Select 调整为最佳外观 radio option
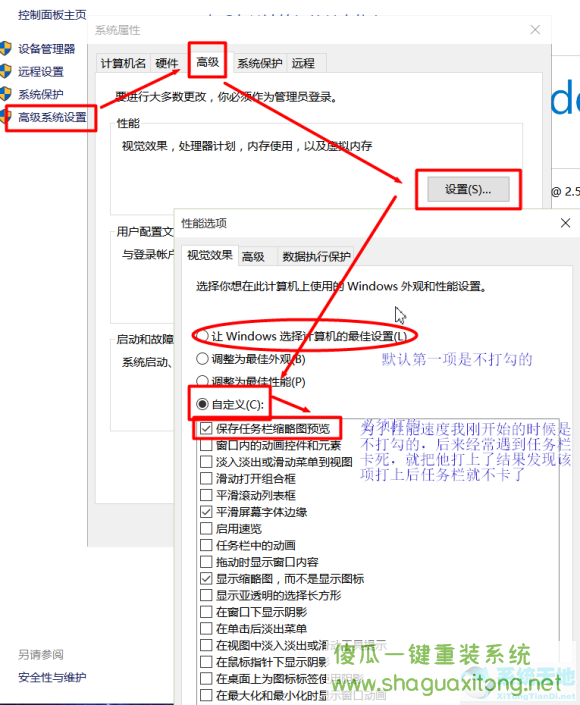 [202, 359]
